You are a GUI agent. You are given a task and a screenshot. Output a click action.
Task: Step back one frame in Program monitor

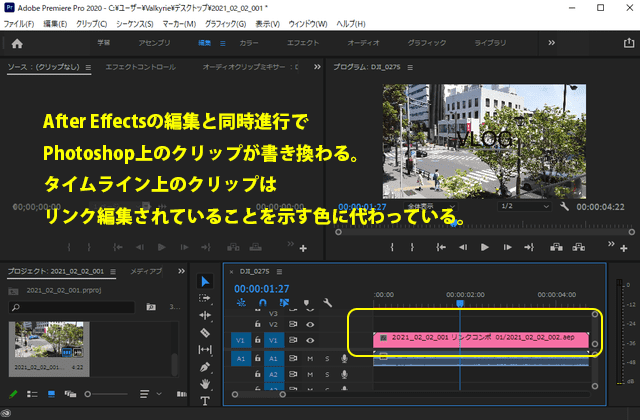click(463, 247)
